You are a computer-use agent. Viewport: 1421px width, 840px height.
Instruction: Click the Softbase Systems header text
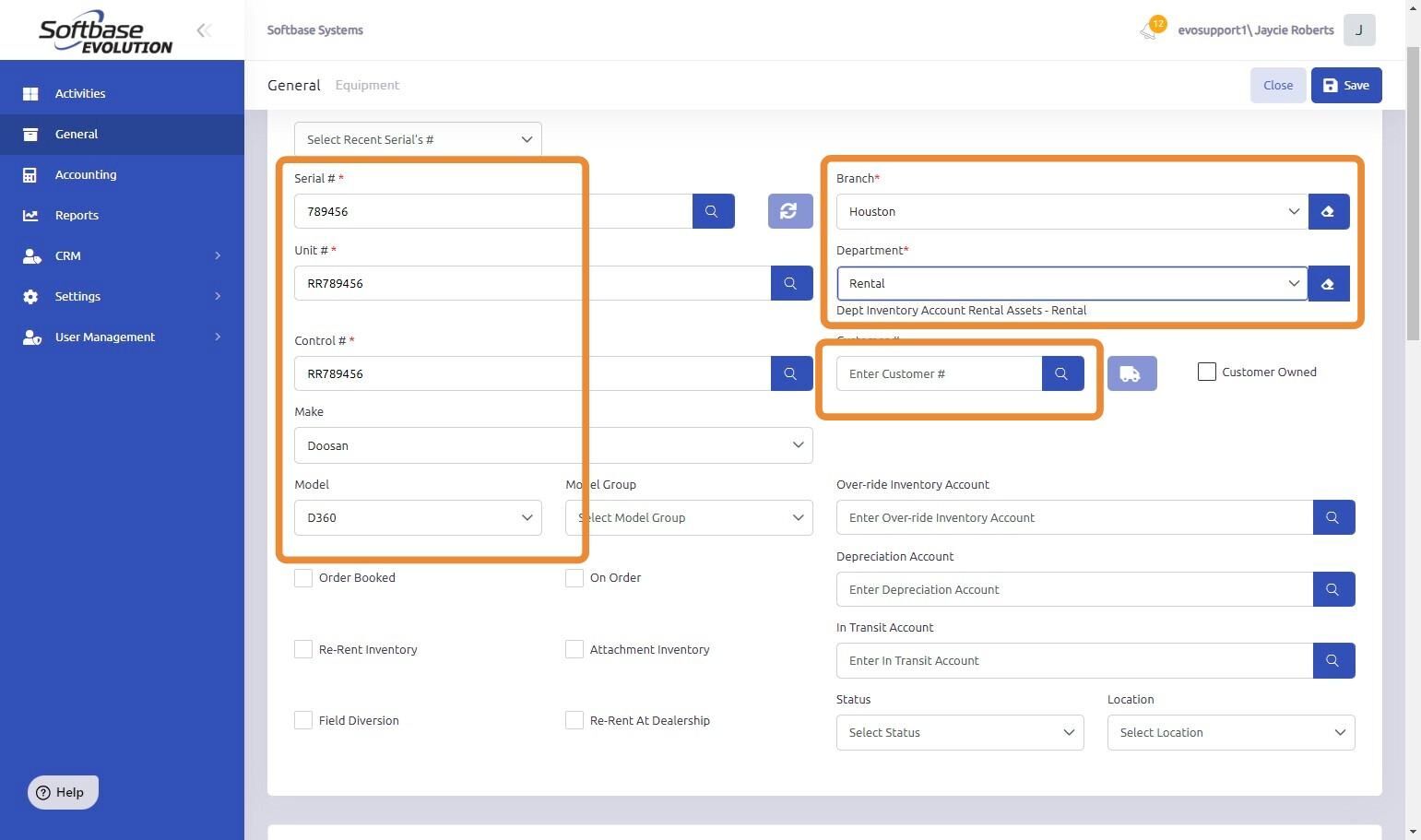point(315,30)
